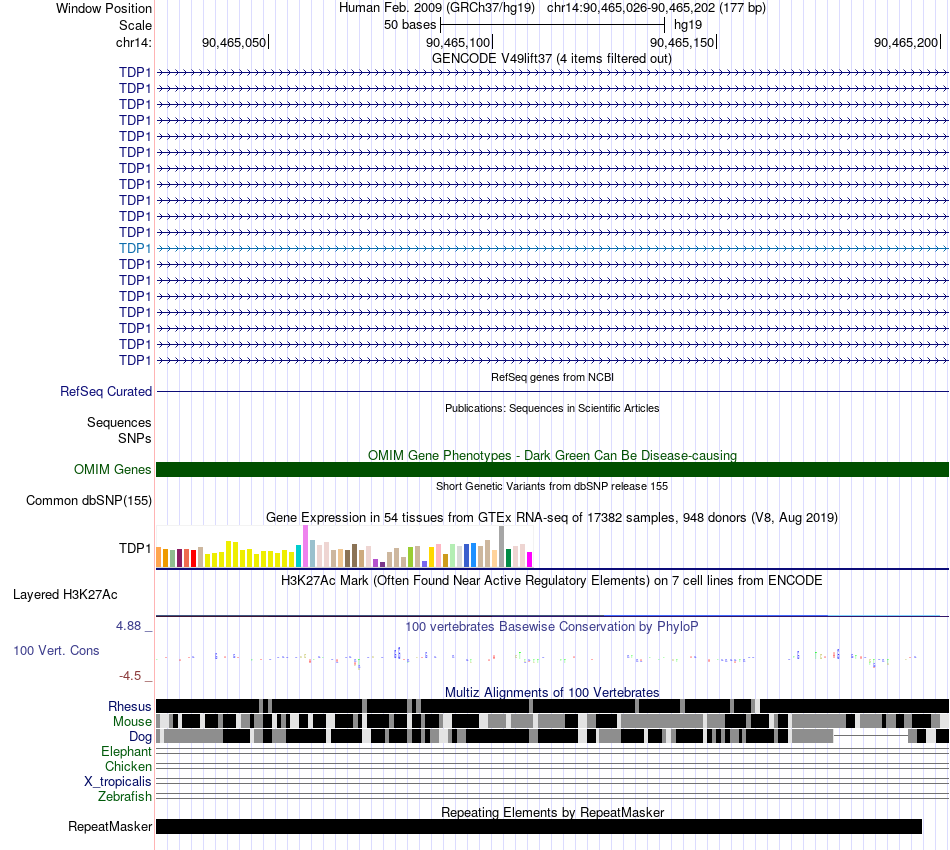This screenshot has width=950, height=850.
Task: Click the light-blue highlighted TDP1 transcript label
Action: [x=135, y=248]
